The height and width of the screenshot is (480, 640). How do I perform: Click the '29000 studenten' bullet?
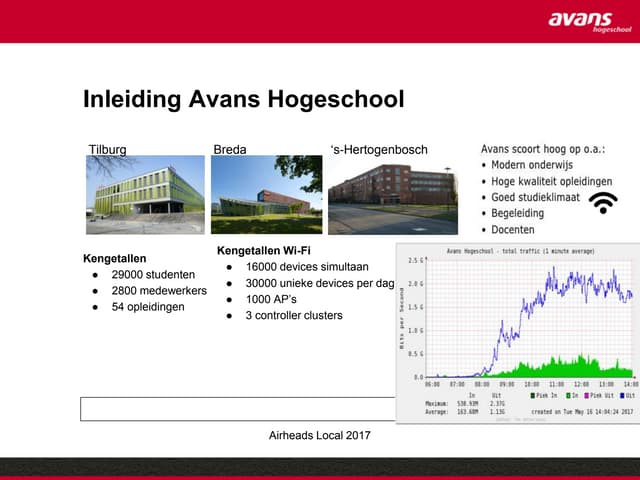coord(153,274)
